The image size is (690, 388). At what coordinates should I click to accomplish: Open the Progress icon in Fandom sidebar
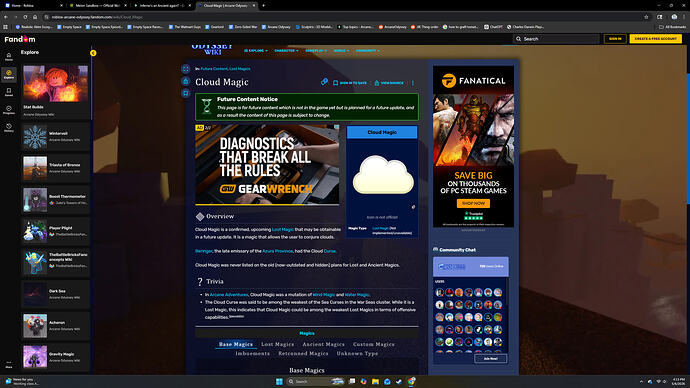(9, 110)
